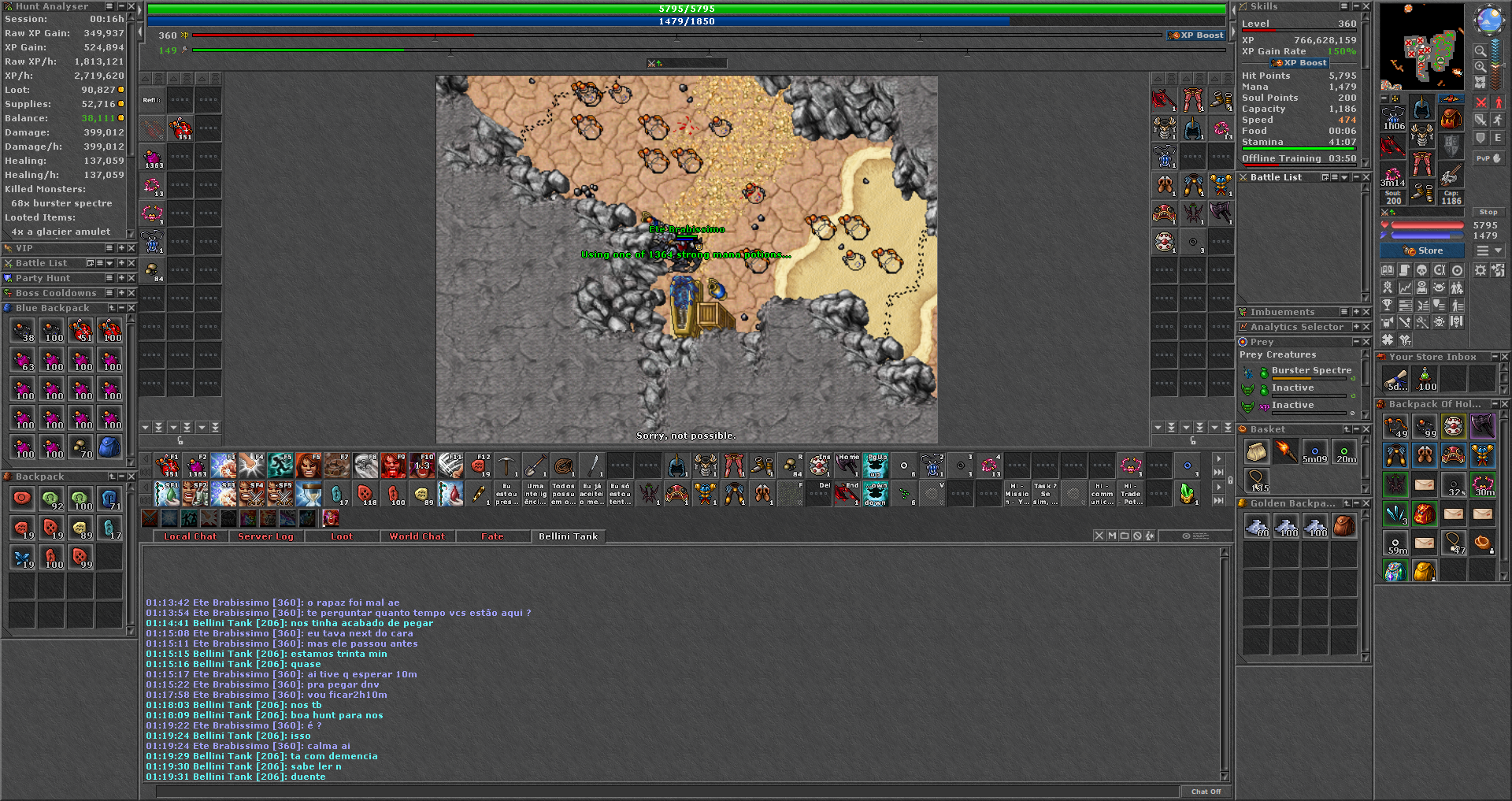Use the shovel on the action bar
The image size is (1512, 801).
click(x=535, y=465)
